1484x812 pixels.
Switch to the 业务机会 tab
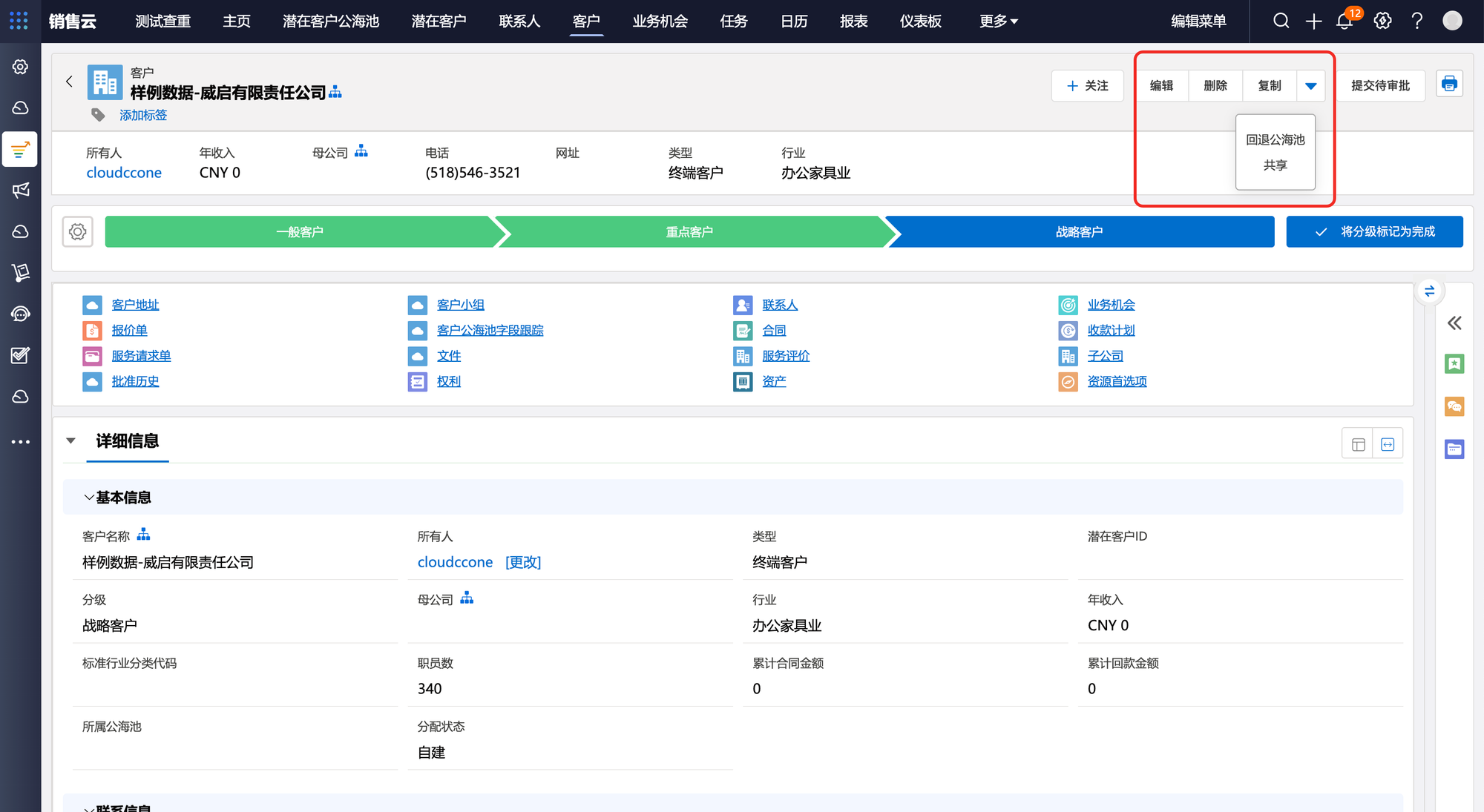660,22
